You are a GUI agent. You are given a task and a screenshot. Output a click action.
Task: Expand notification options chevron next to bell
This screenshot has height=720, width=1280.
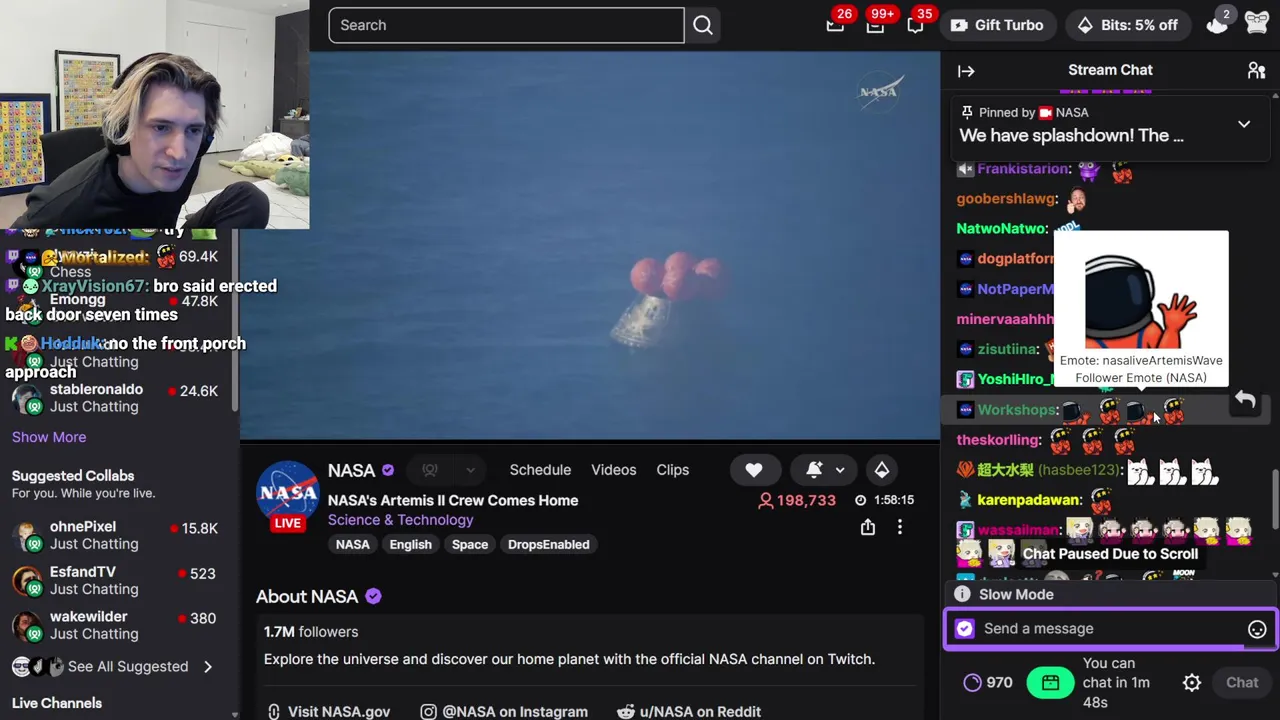840,470
